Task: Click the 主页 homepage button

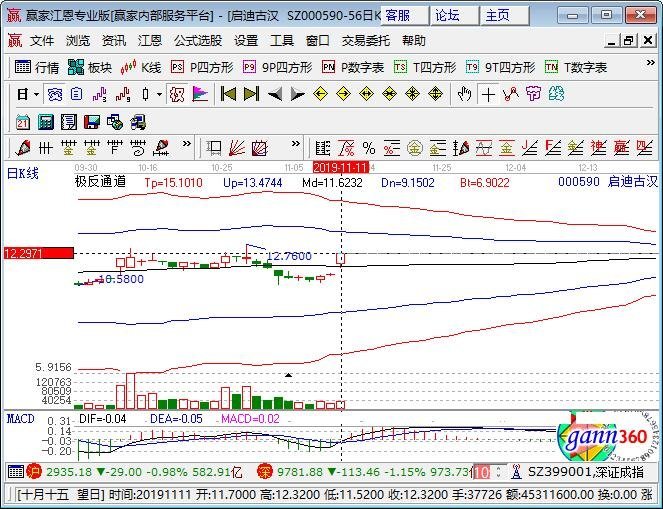Action: tap(497, 15)
